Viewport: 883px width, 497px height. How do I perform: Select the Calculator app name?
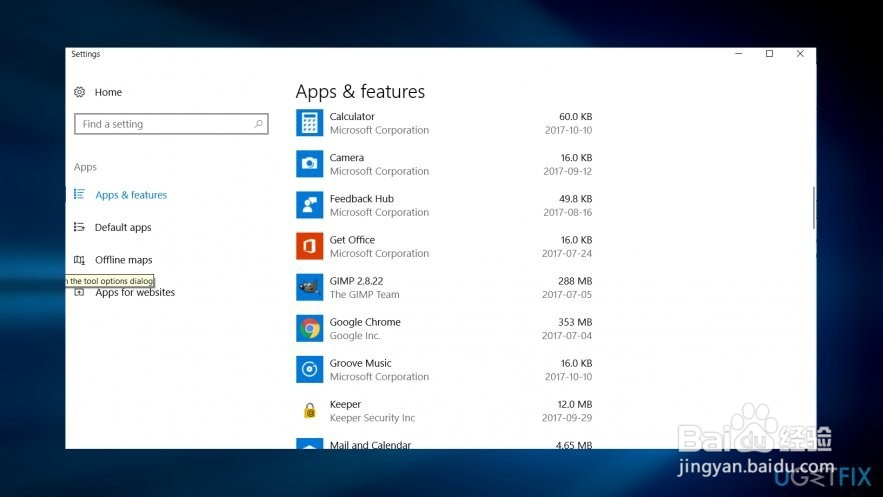[352, 117]
